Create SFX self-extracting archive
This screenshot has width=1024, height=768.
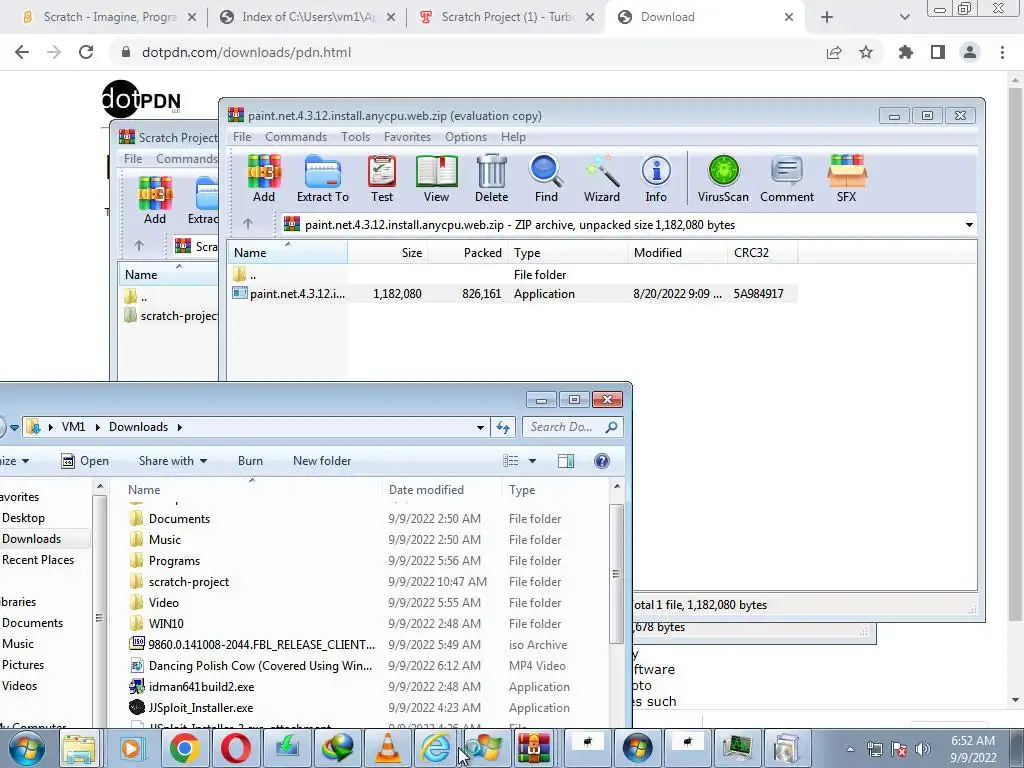pyautogui.click(x=846, y=179)
